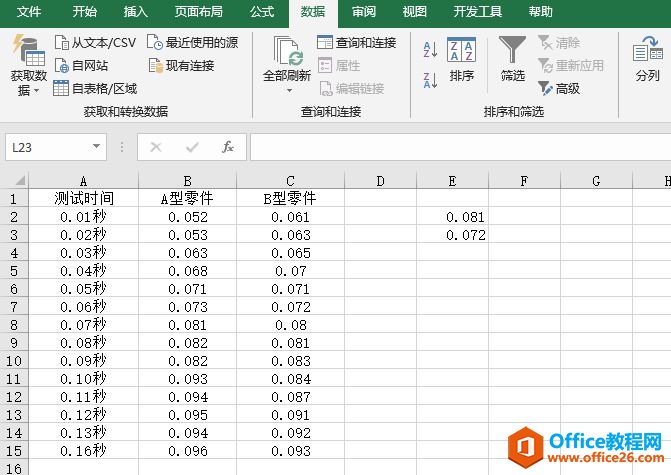This screenshot has height=475, width=671.
Task: Select cell with A型零件 header
Action: tap(187, 199)
